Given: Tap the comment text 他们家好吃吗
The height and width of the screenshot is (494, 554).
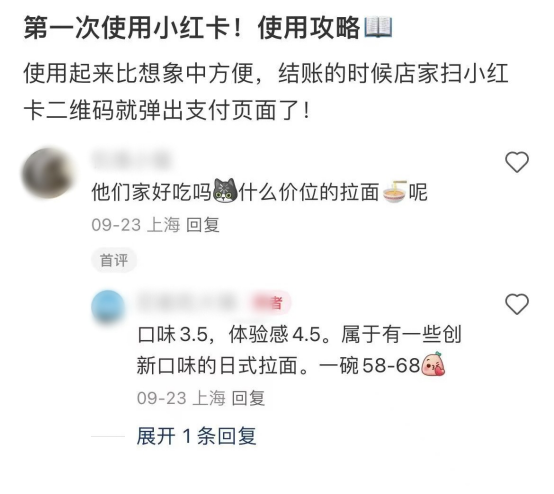Looking at the screenshot, I should point(151,192).
